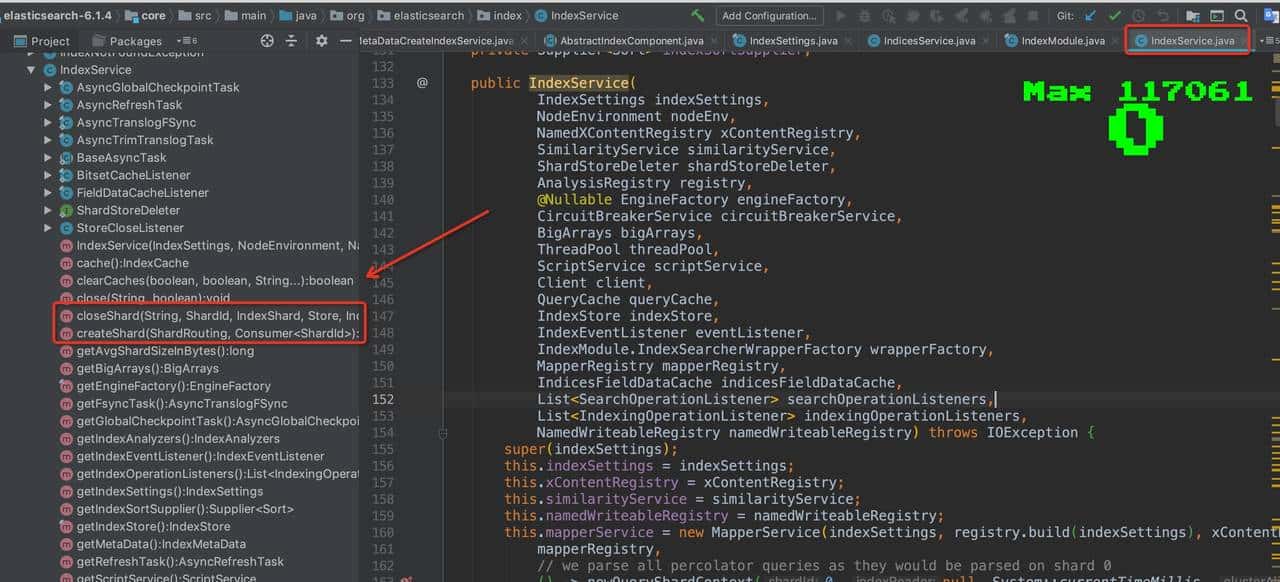Viewport: 1280px width, 582px height.
Task: Switch to the IndexSettings.java tab
Action: (792, 41)
